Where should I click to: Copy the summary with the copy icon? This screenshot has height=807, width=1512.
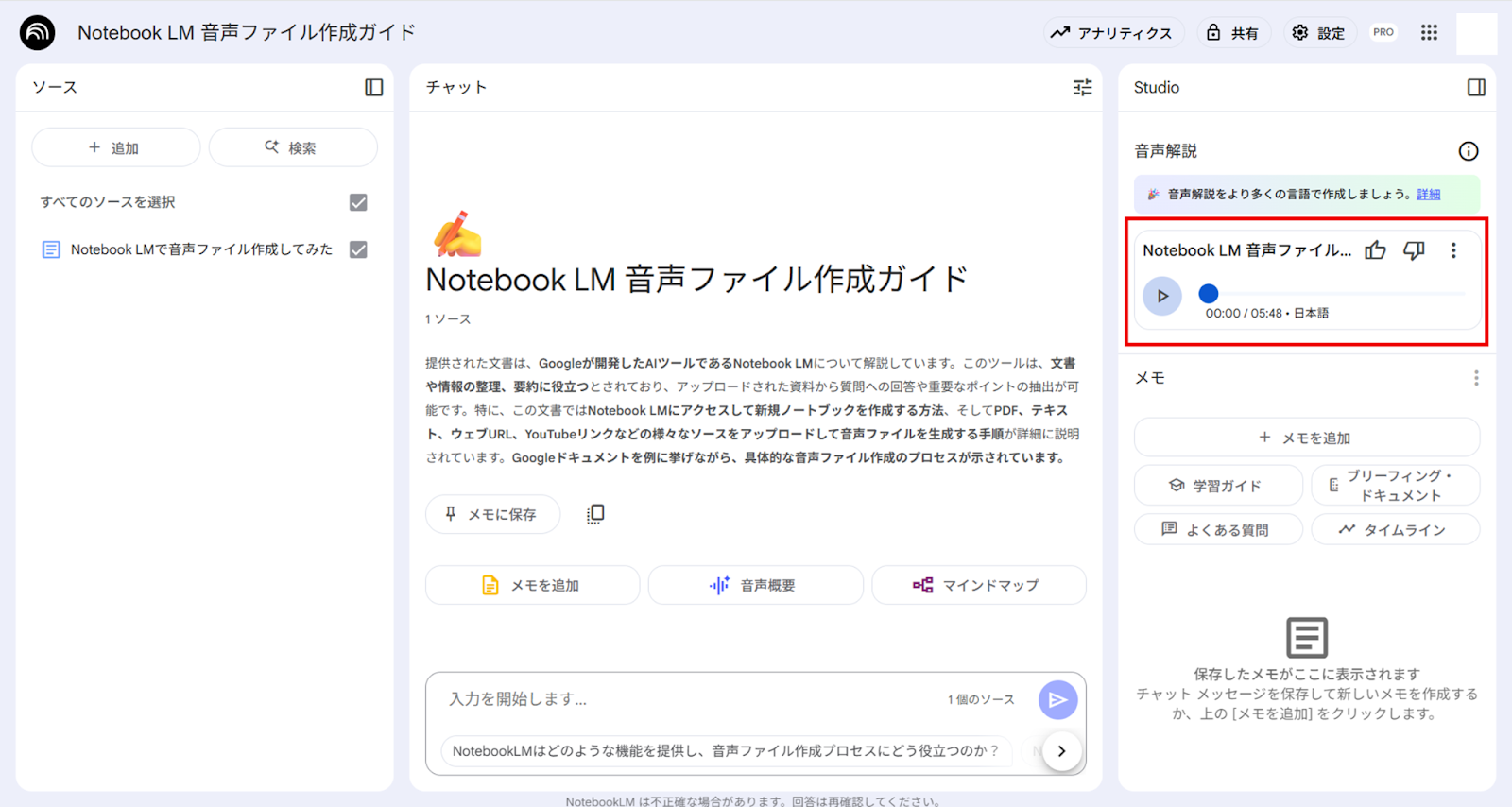pyautogui.click(x=595, y=514)
